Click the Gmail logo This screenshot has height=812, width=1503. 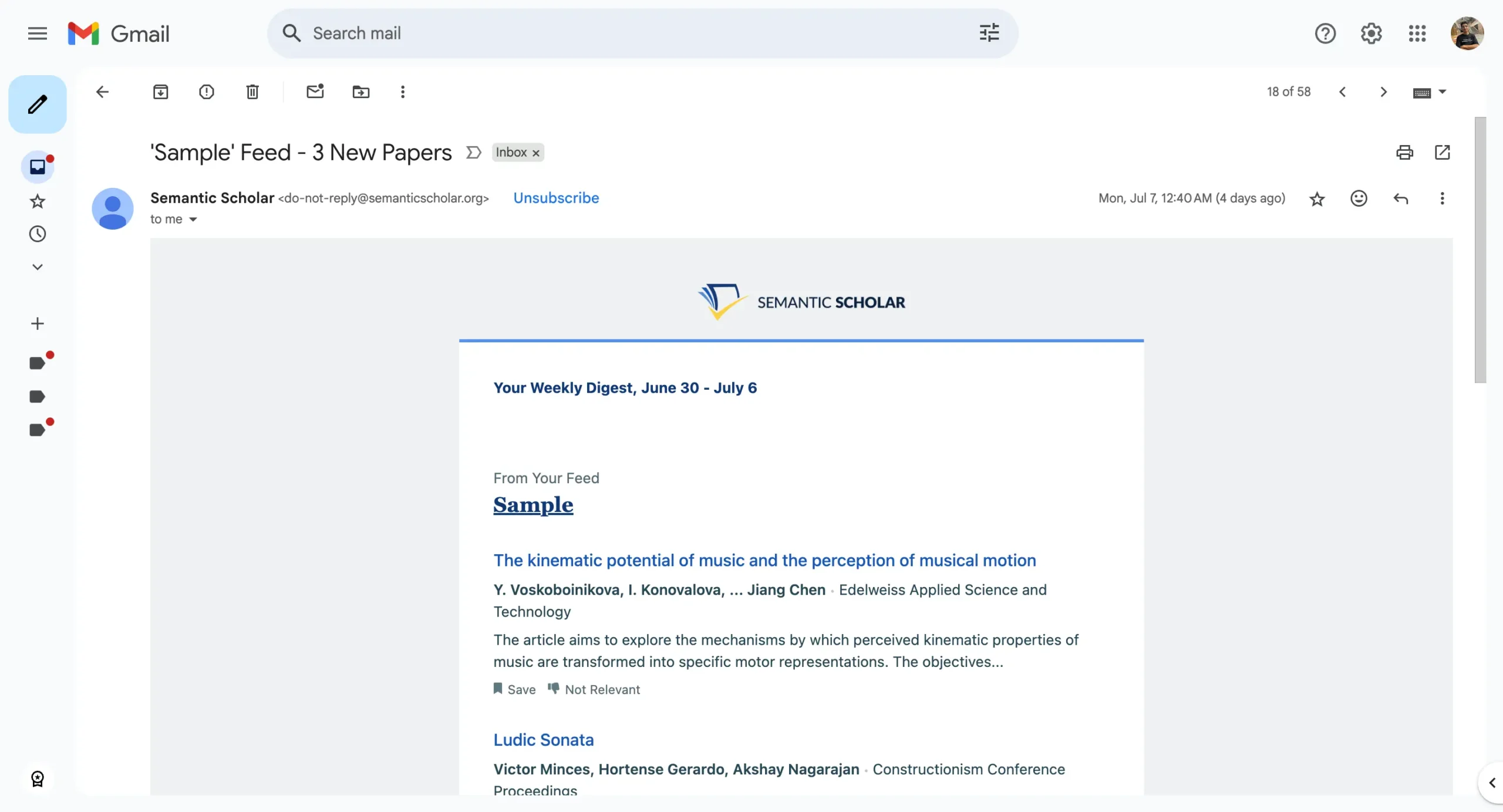click(x=118, y=33)
